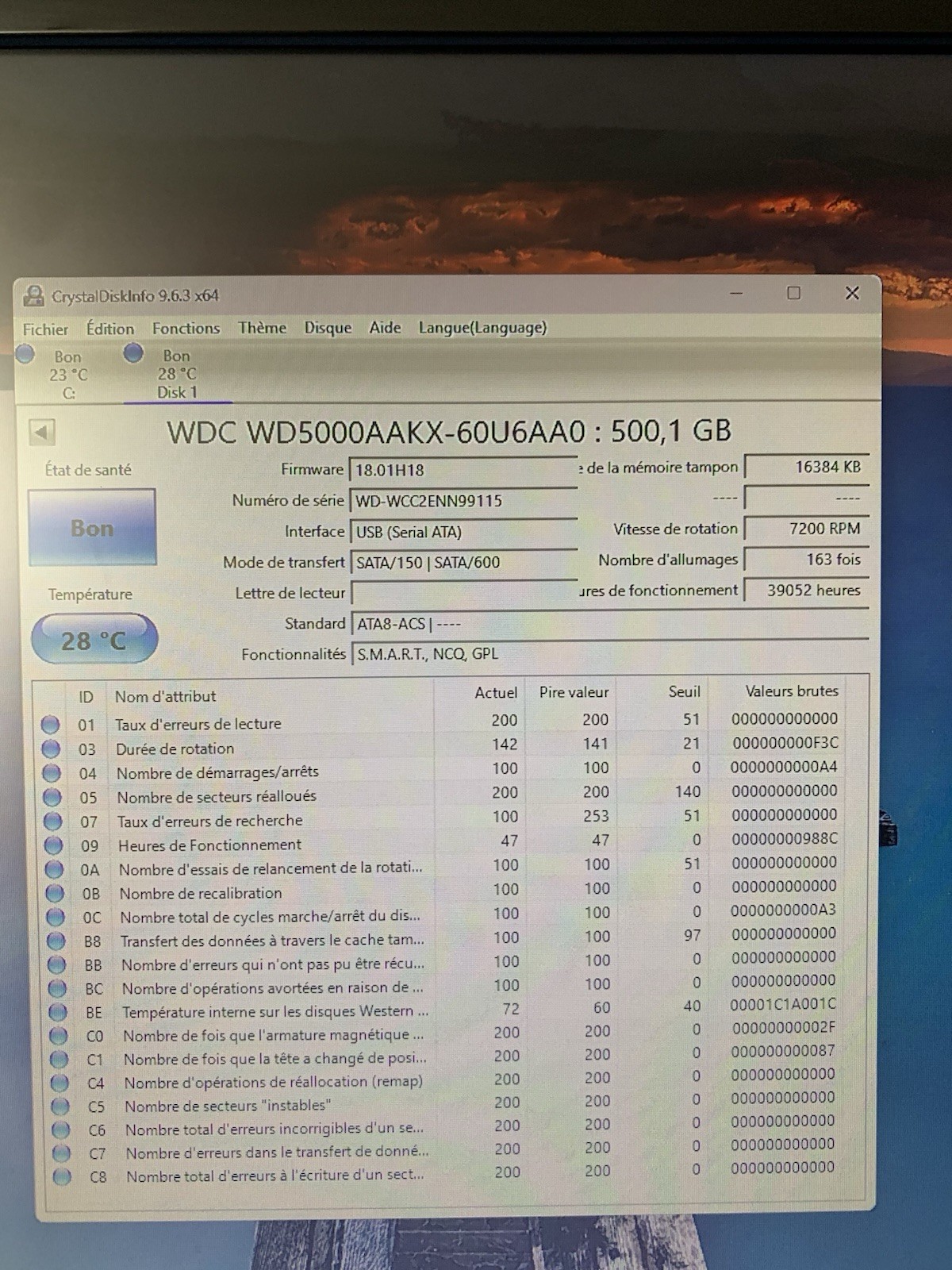The width and height of the screenshot is (952, 1270).
Task: Click the power-on count 163 fois
Action: point(806,560)
